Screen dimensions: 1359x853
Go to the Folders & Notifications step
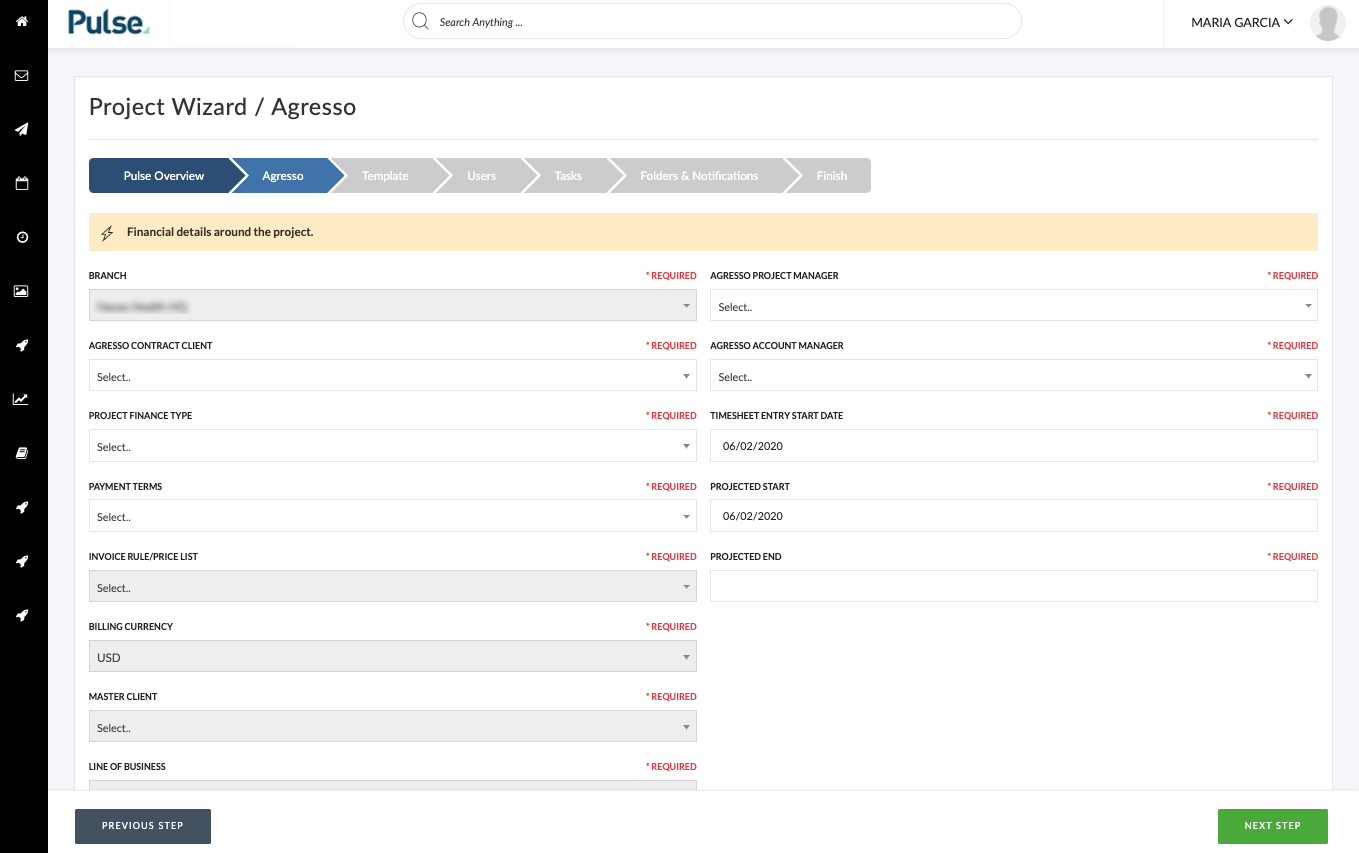[x=699, y=175]
